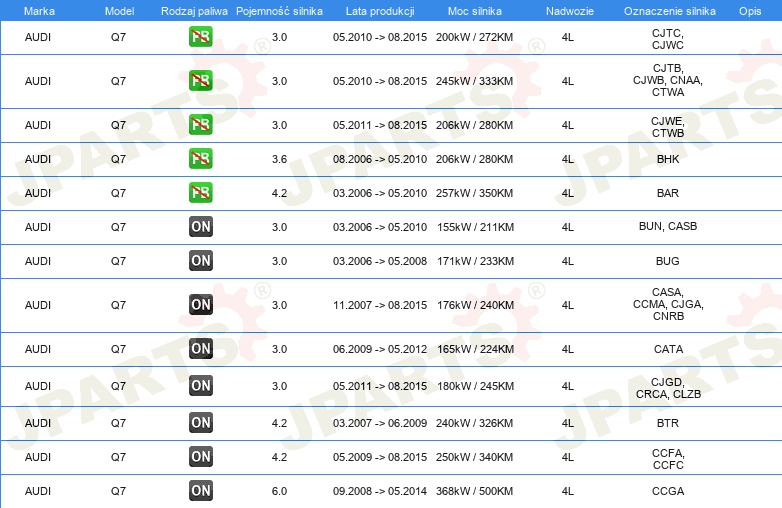Viewport: 782px width, 508px height.
Task: Click the ON icon for the 176kW / 240KM engine
Action: pos(201,305)
